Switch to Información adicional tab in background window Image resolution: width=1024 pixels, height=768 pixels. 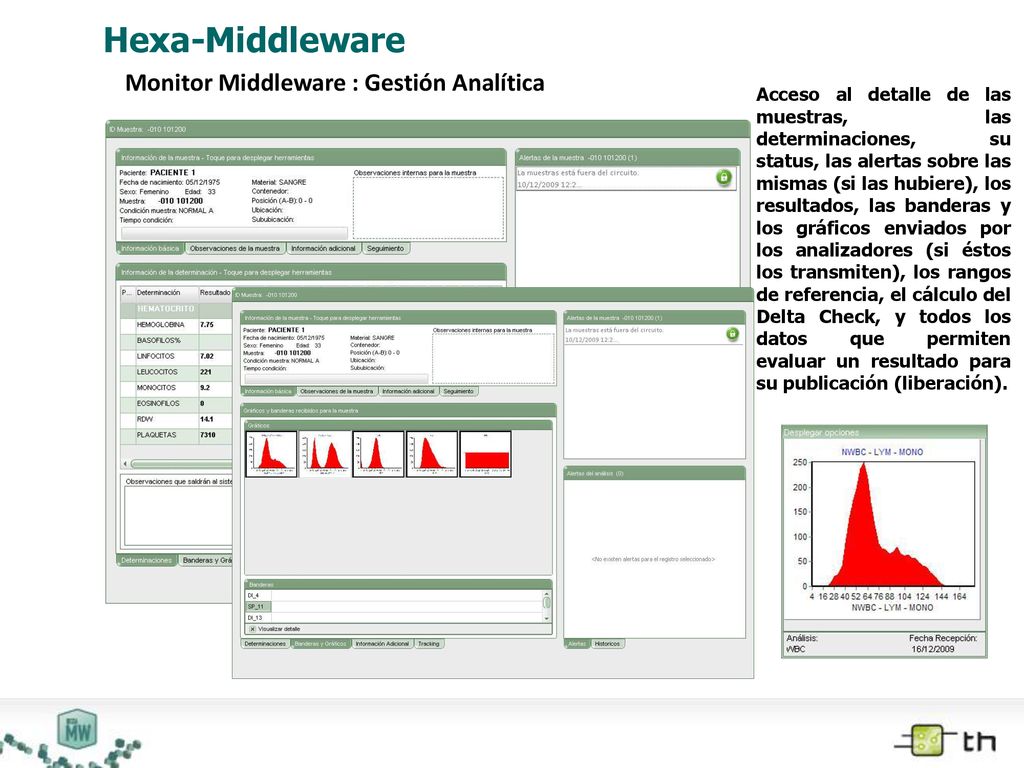323,249
